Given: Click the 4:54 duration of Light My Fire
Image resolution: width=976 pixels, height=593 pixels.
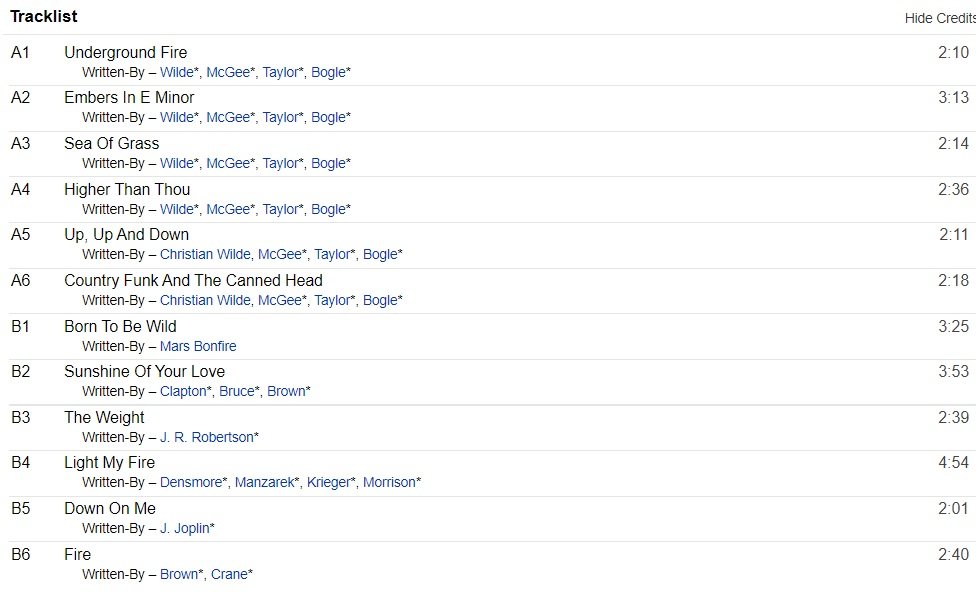Looking at the screenshot, I should coord(953,462).
